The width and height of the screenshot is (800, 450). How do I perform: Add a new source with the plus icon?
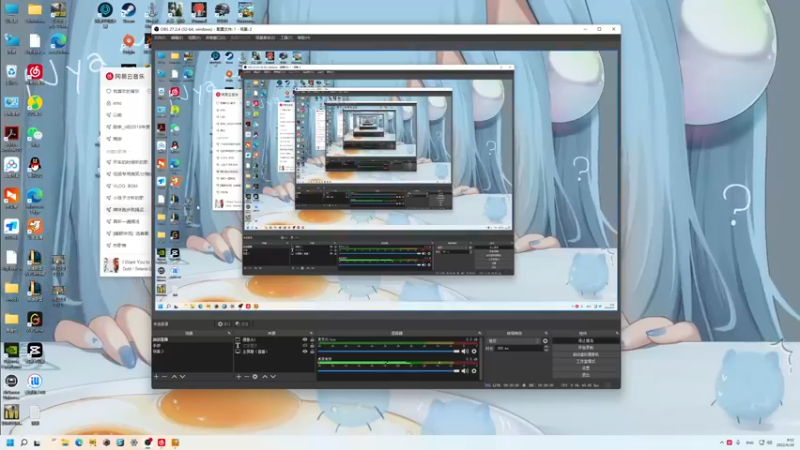pyautogui.click(x=238, y=377)
